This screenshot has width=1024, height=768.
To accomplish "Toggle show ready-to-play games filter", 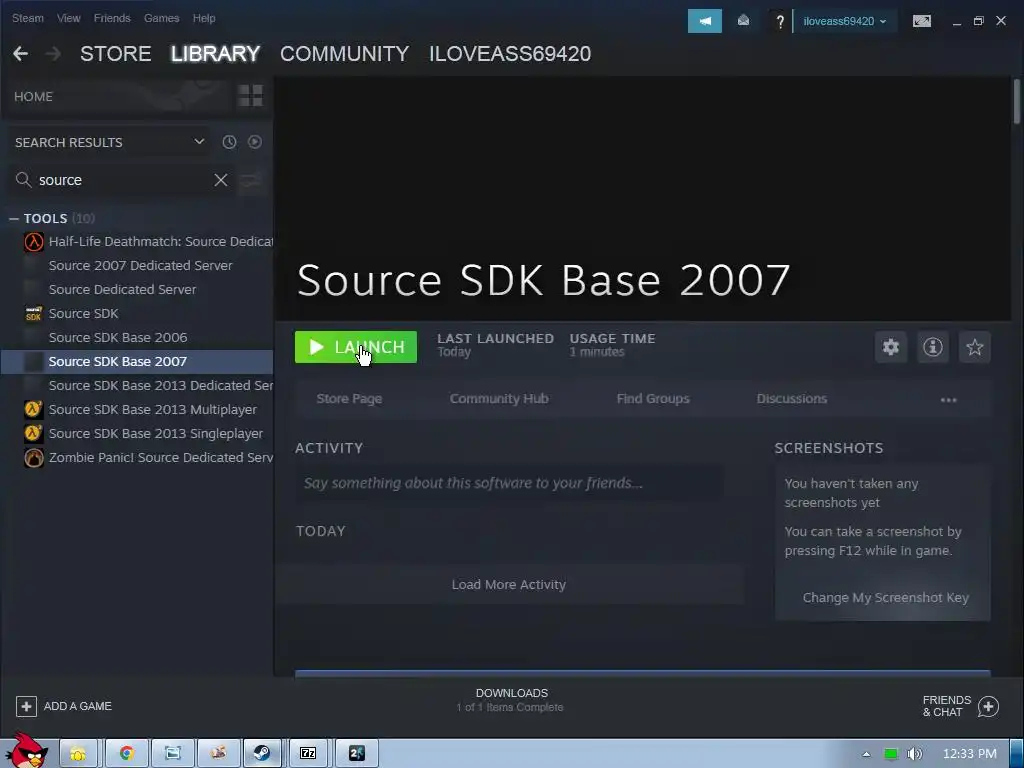I will pos(255,142).
